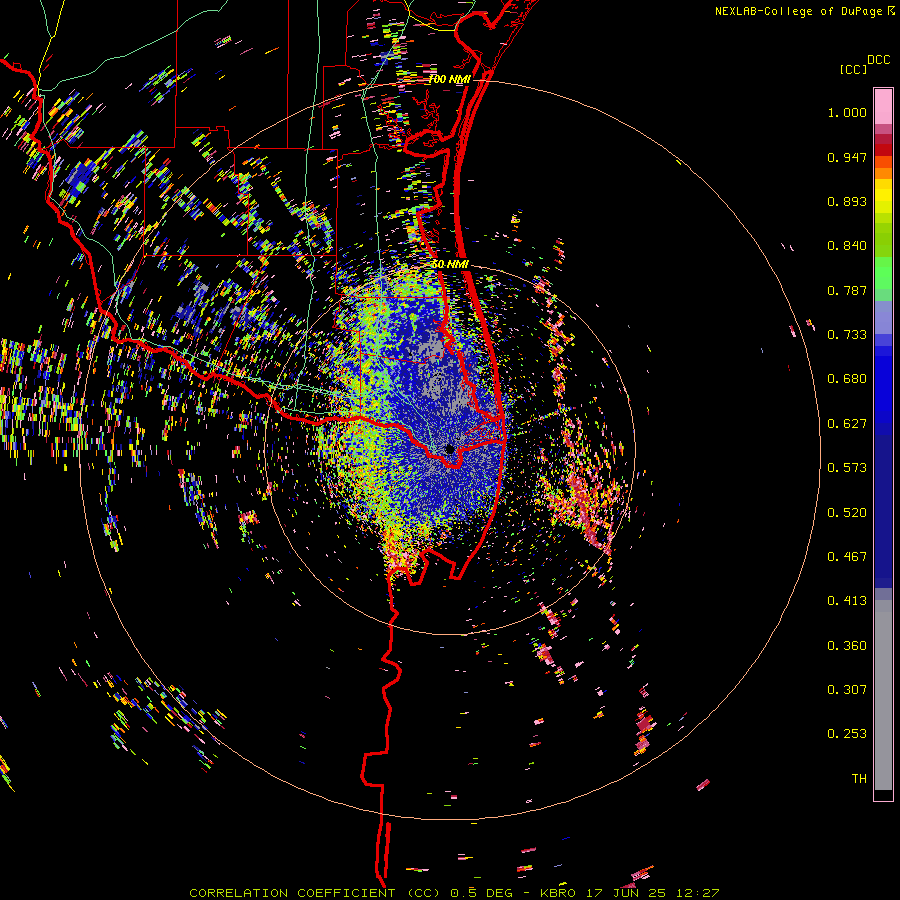900x900 pixels.
Task: Click the 0.520 scale value
Action: 847,513
